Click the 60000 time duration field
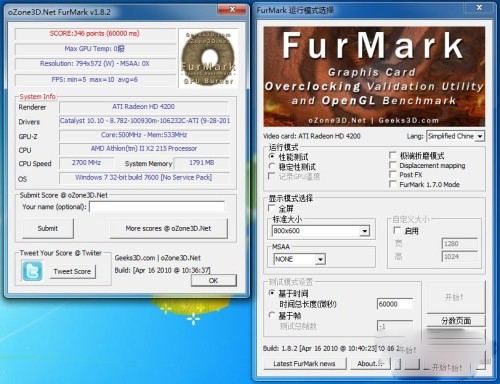Viewport: 500px width, 384px height. 395,304
